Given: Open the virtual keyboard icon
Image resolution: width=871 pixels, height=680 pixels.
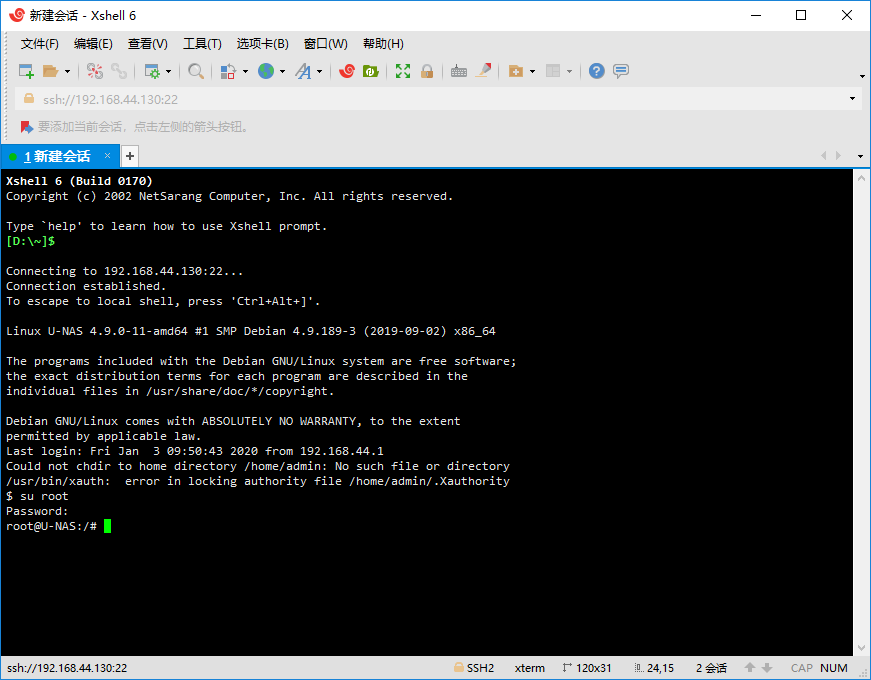Looking at the screenshot, I should [458, 71].
